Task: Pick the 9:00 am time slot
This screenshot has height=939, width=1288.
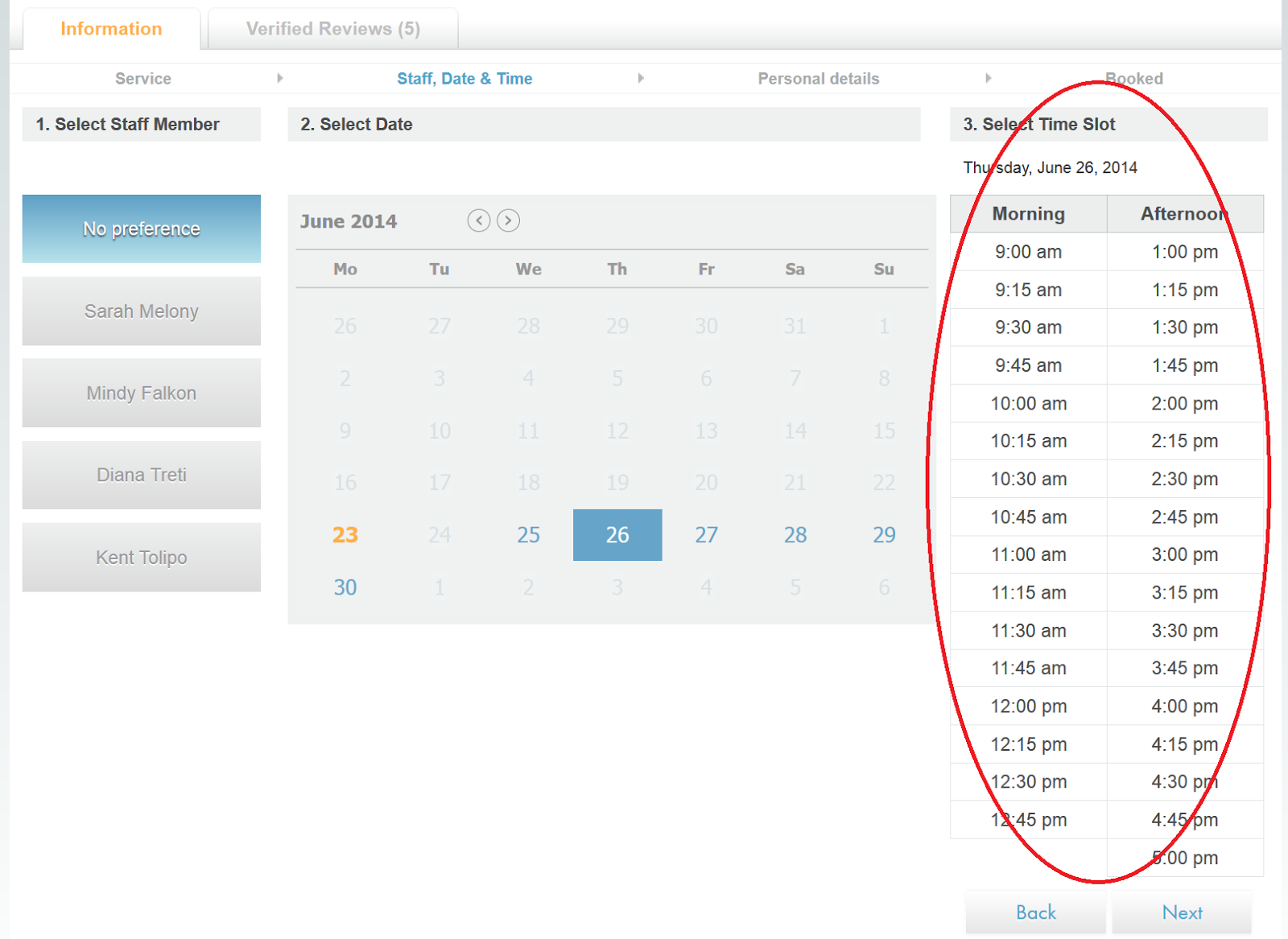Action: (1028, 252)
